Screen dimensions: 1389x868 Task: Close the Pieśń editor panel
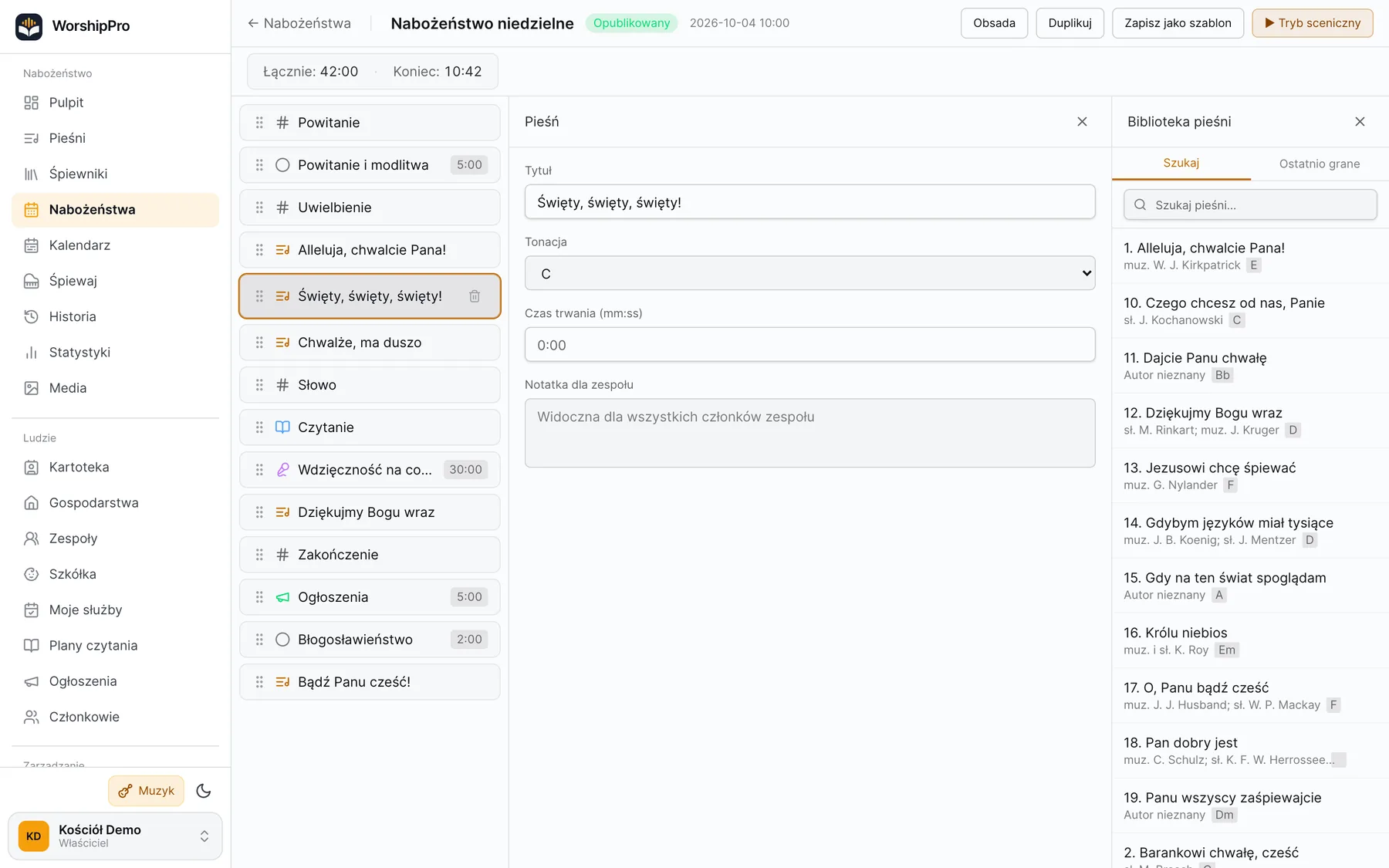tap(1082, 122)
